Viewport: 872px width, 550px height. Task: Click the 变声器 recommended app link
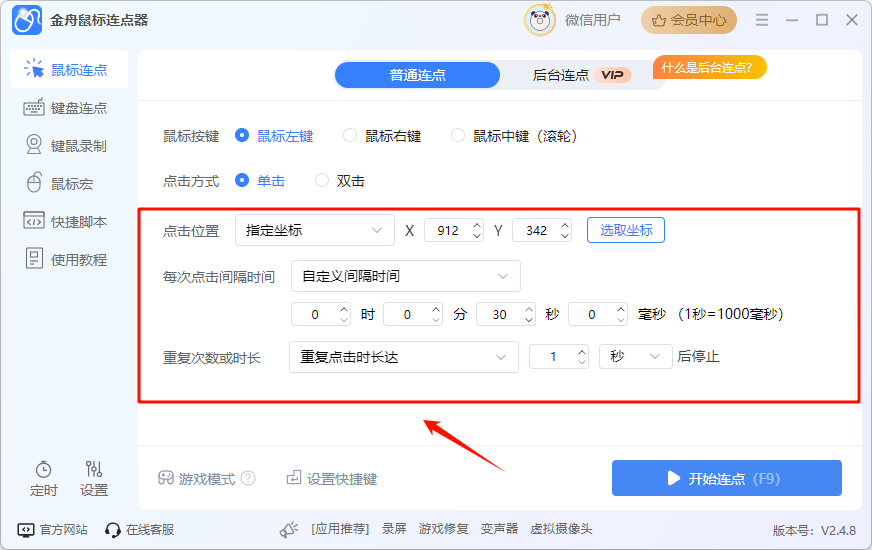pos(499,529)
